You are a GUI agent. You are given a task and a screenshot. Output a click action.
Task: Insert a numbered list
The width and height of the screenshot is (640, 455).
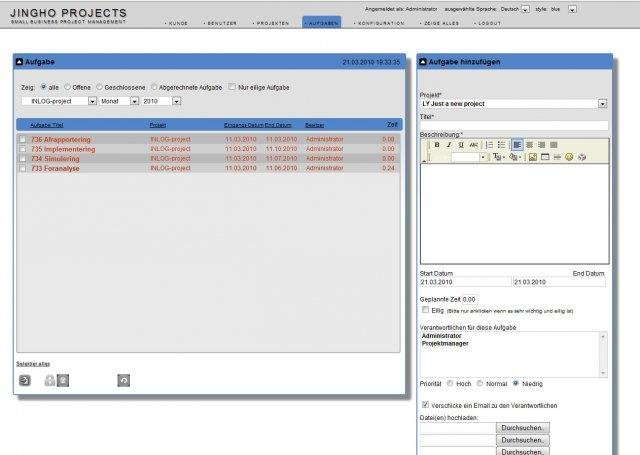(489, 145)
